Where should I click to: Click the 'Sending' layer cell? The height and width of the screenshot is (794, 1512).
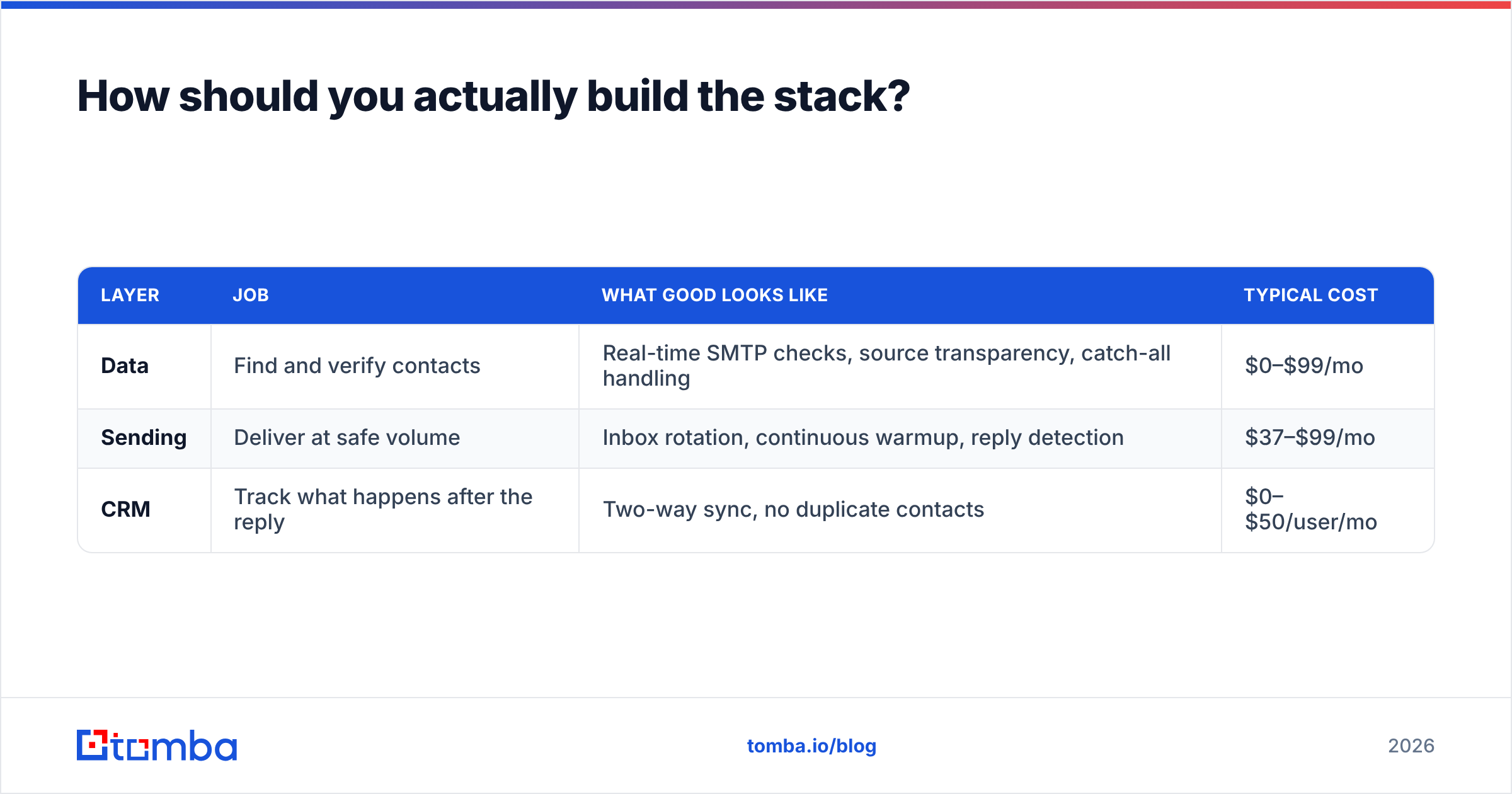click(144, 438)
